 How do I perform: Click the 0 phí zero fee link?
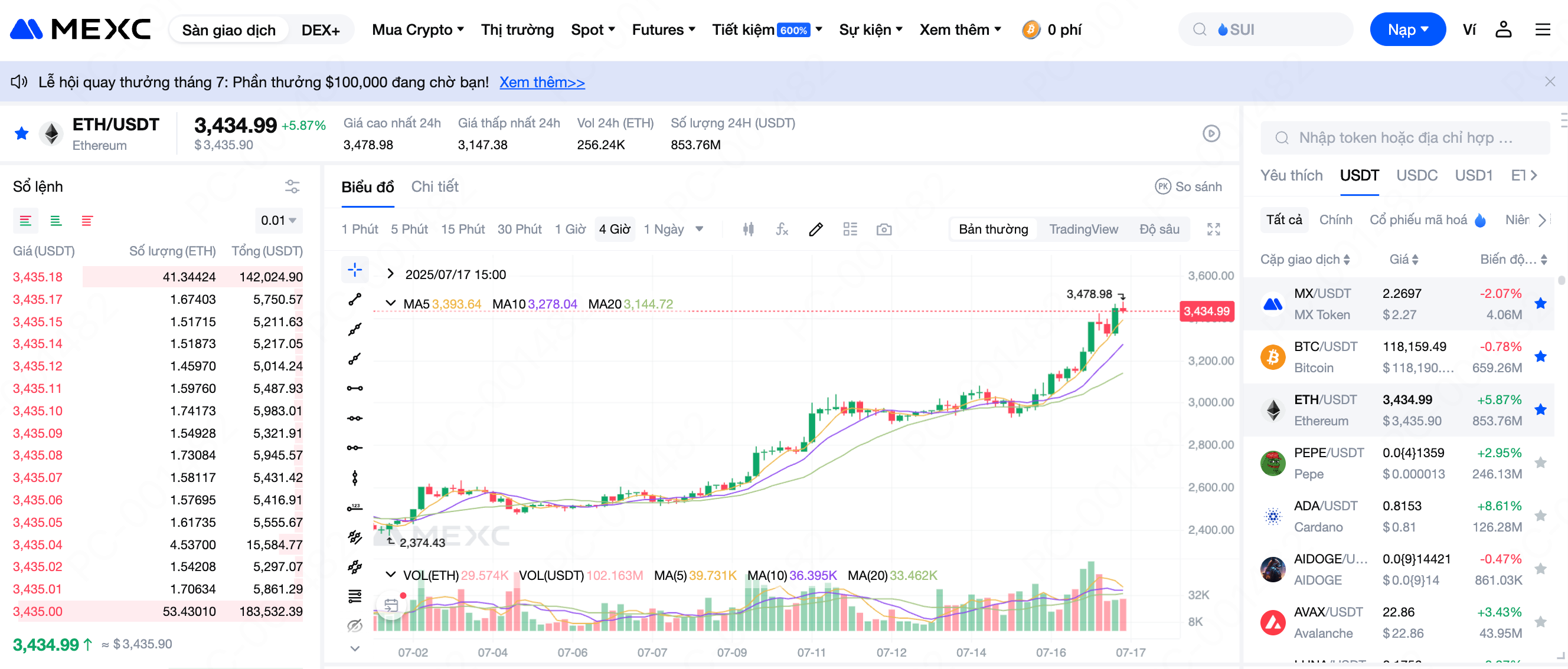pos(1051,29)
